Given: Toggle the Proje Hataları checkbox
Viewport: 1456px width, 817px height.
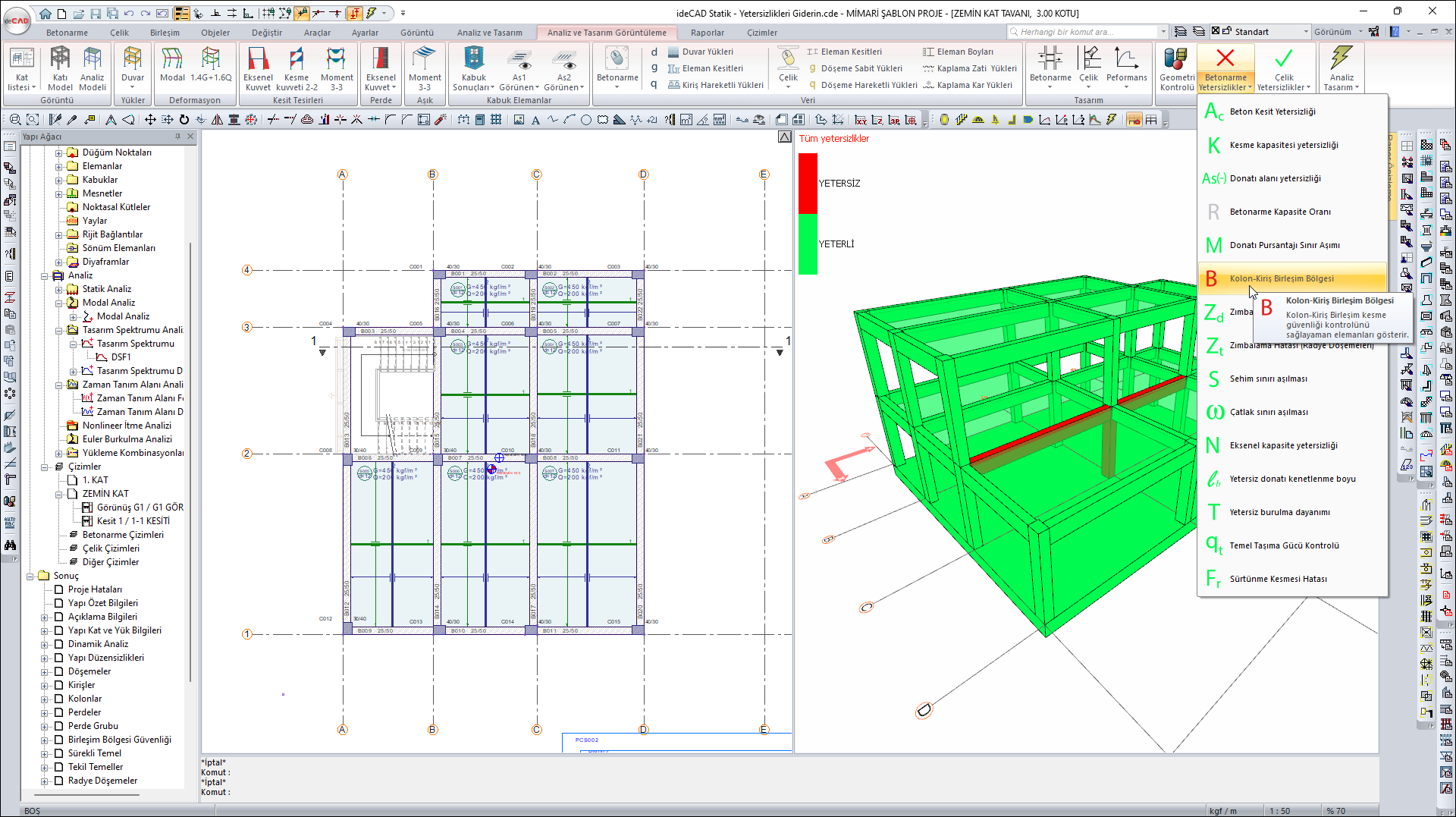Looking at the screenshot, I should 59,589.
